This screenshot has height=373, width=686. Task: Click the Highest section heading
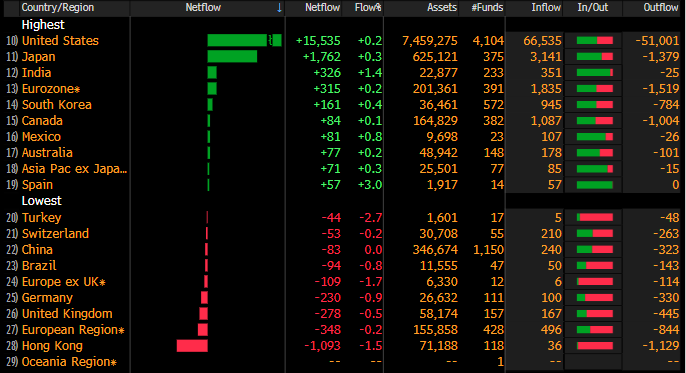(43, 25)
